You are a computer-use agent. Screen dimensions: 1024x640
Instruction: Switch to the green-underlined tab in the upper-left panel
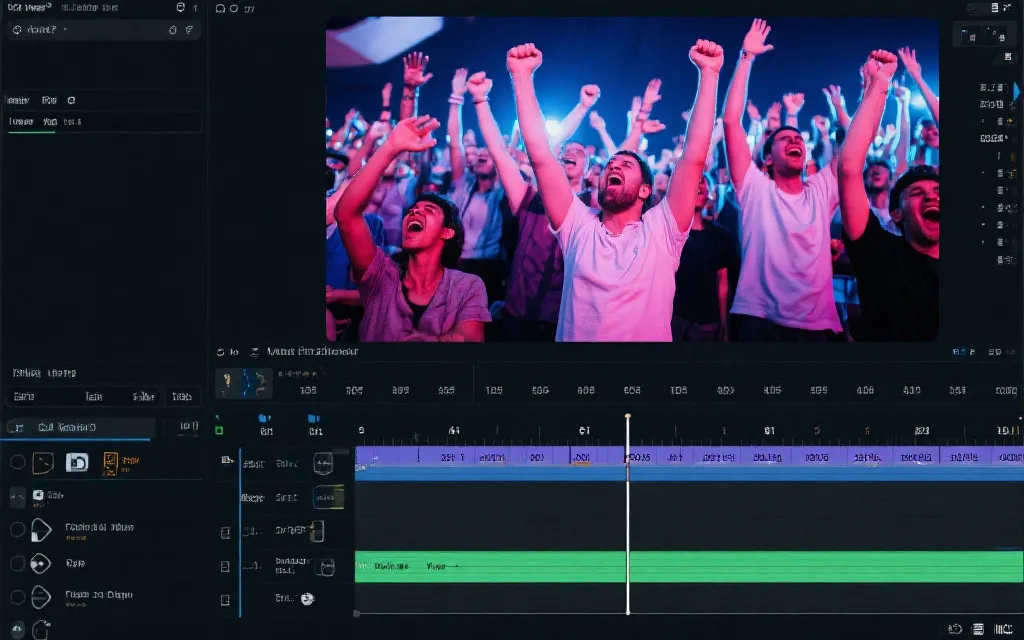point(20,122)
